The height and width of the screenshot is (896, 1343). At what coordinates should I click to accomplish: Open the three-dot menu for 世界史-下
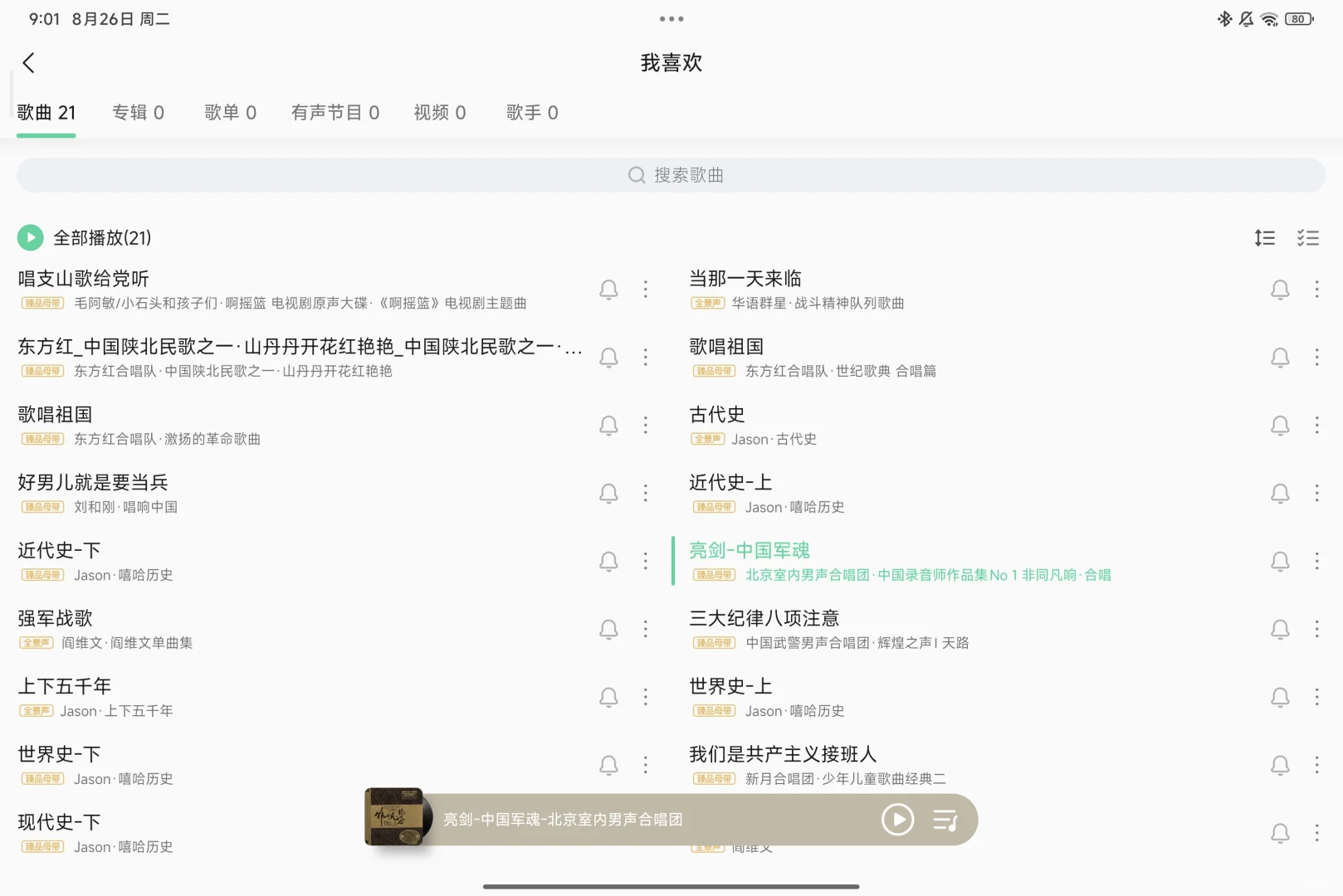[x=646, y=765]
